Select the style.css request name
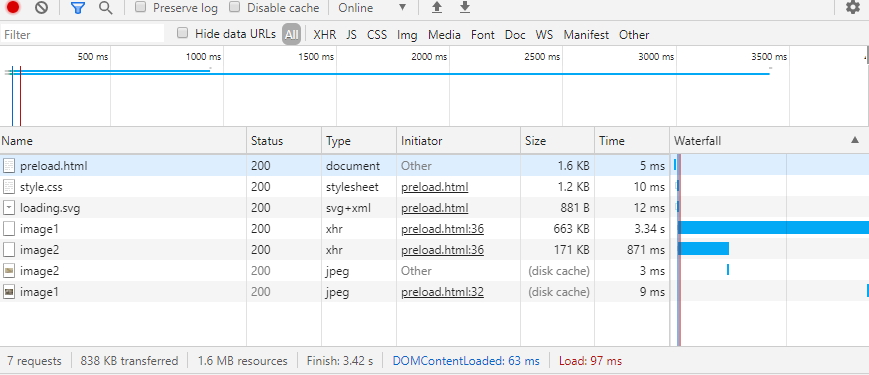This screenshot has width=869, height=375. click(x=41, y=187)
